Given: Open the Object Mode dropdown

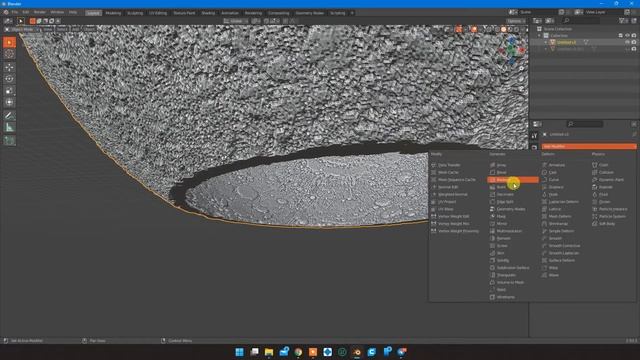Looking at the screenshot, I should pyautogui.click(x=22, y=29).
